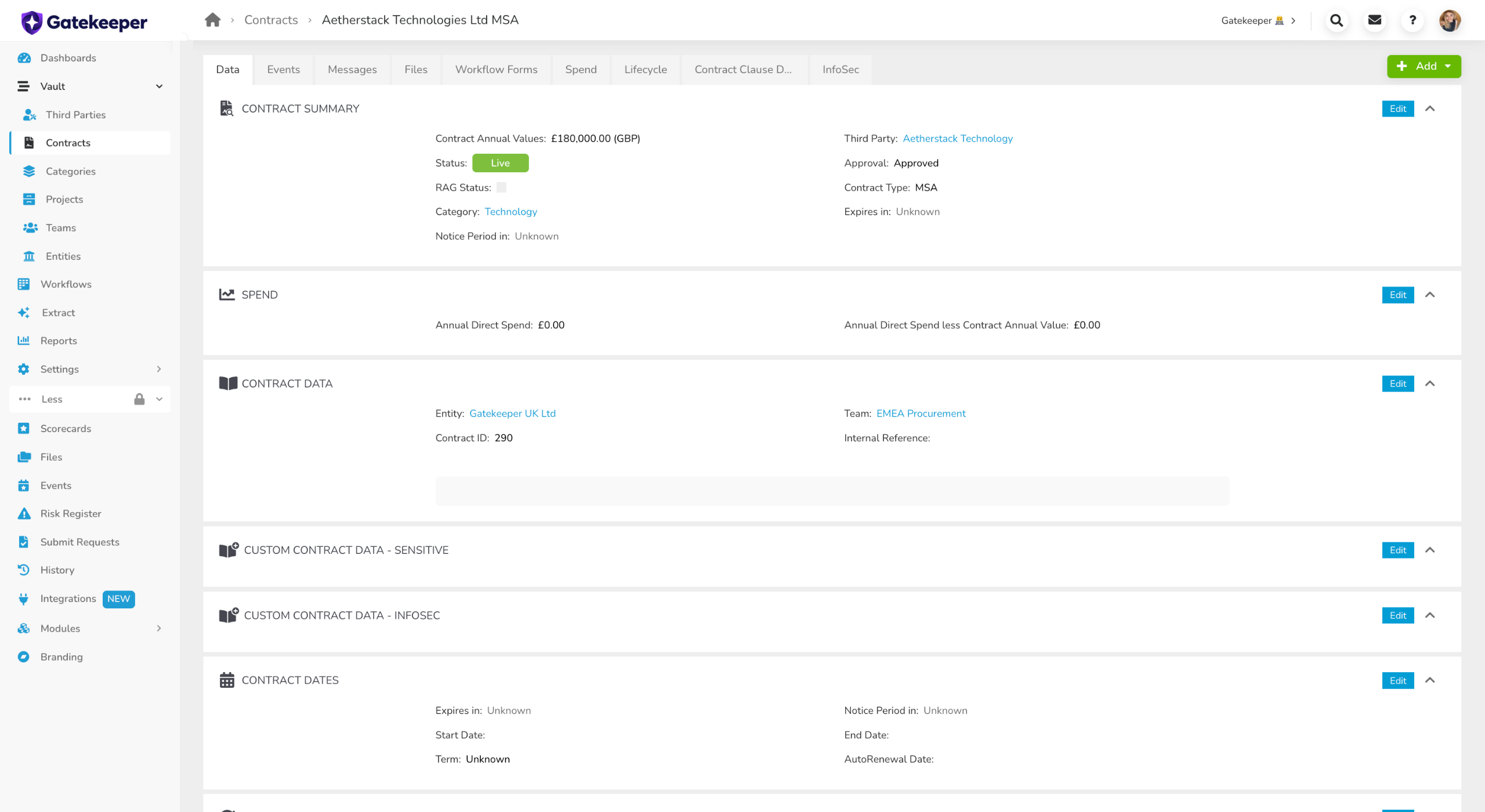Viewport: 1485px width, 812px height.
Task: Open the Gatekeeper UK Ltd entity link
Action: (x=512, y=414)
